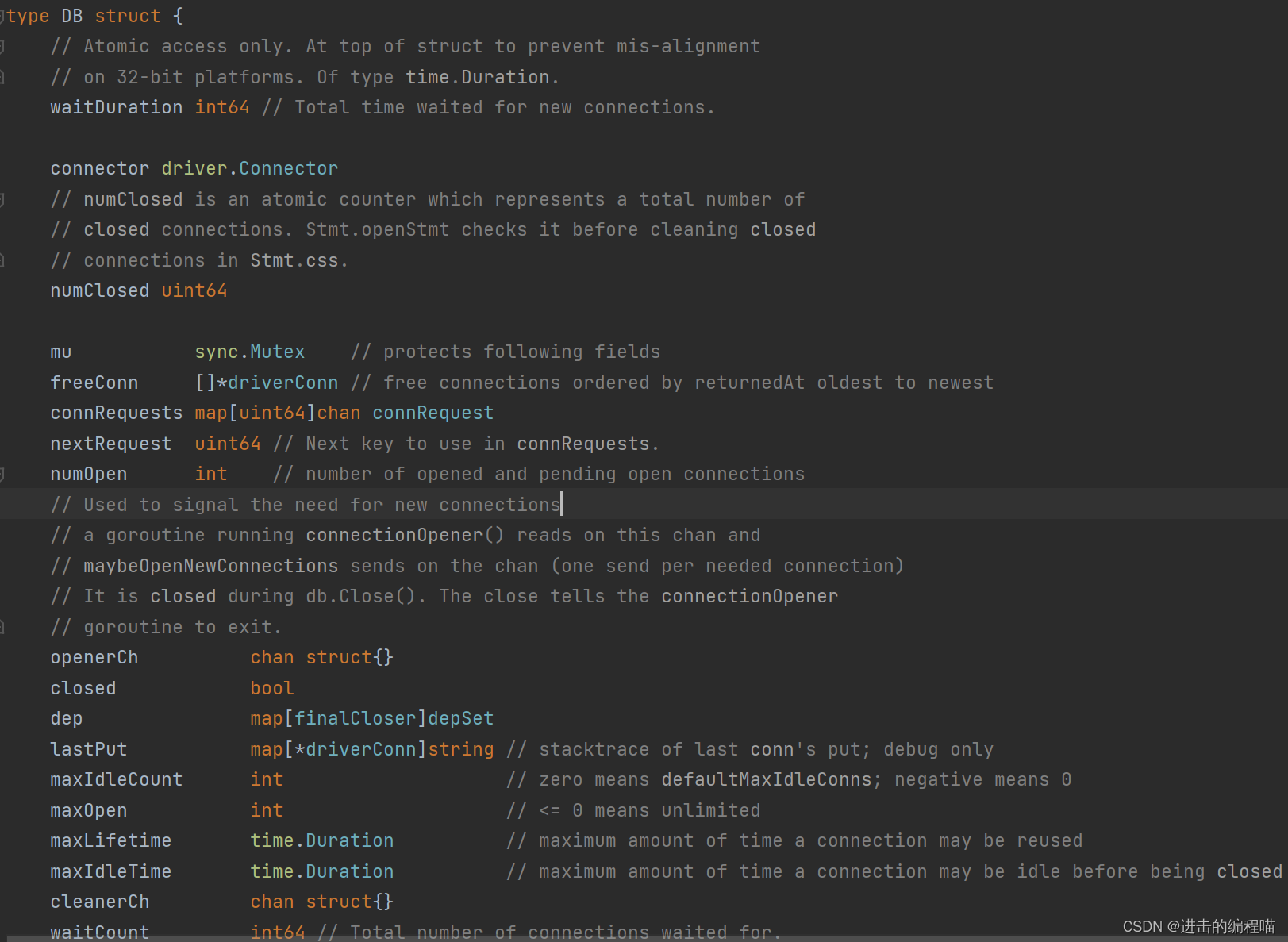1288x942 pixels.
Task: Collapse the DB struct fold marker
Action: pos(2,16)
